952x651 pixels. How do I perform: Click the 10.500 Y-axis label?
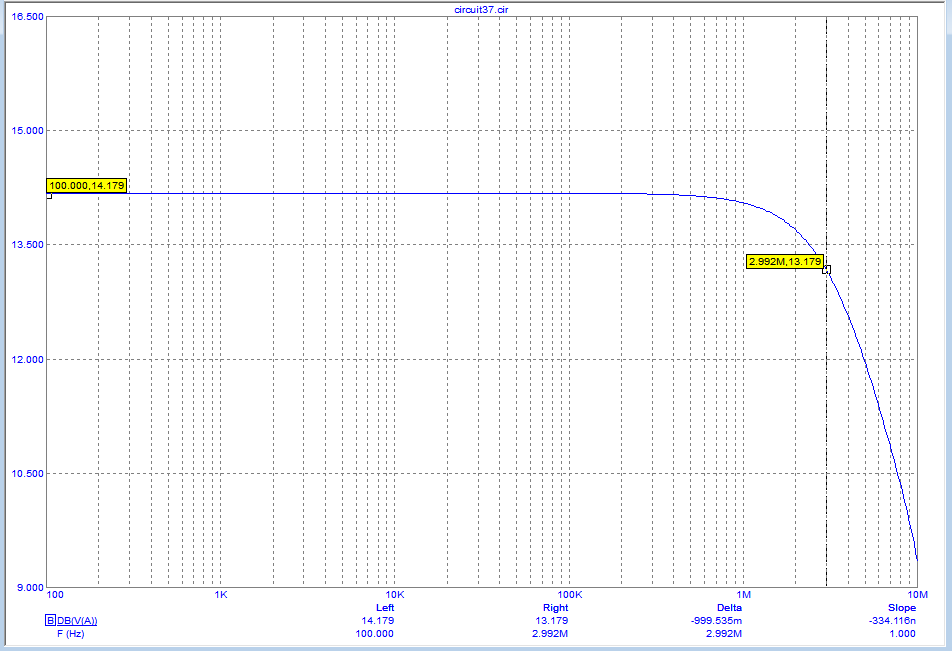pos(28,474)
